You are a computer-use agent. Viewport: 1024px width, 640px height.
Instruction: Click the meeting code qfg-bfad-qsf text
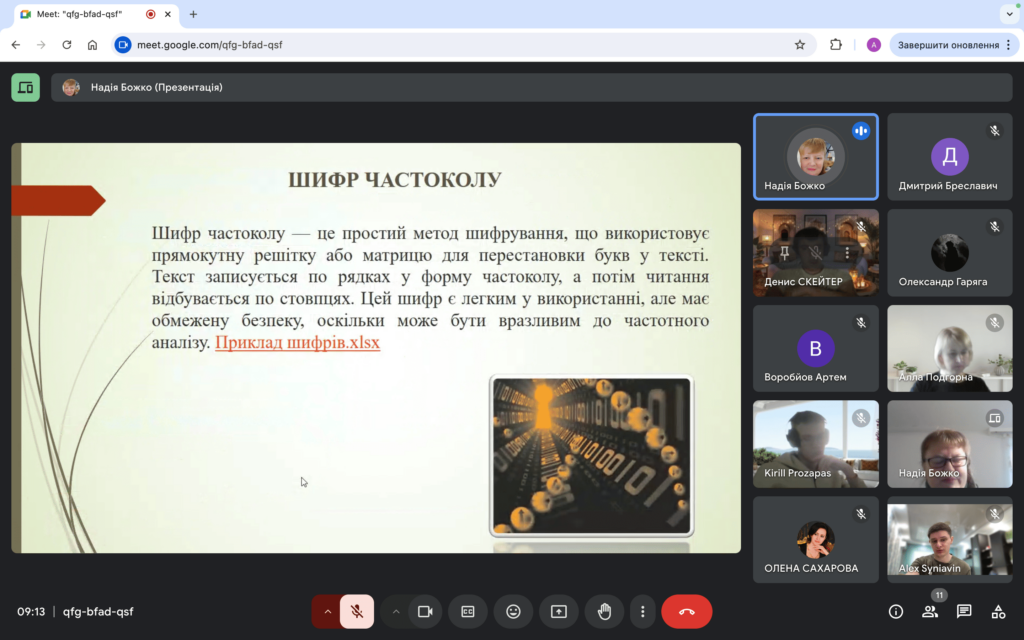[x=98, y=612]
